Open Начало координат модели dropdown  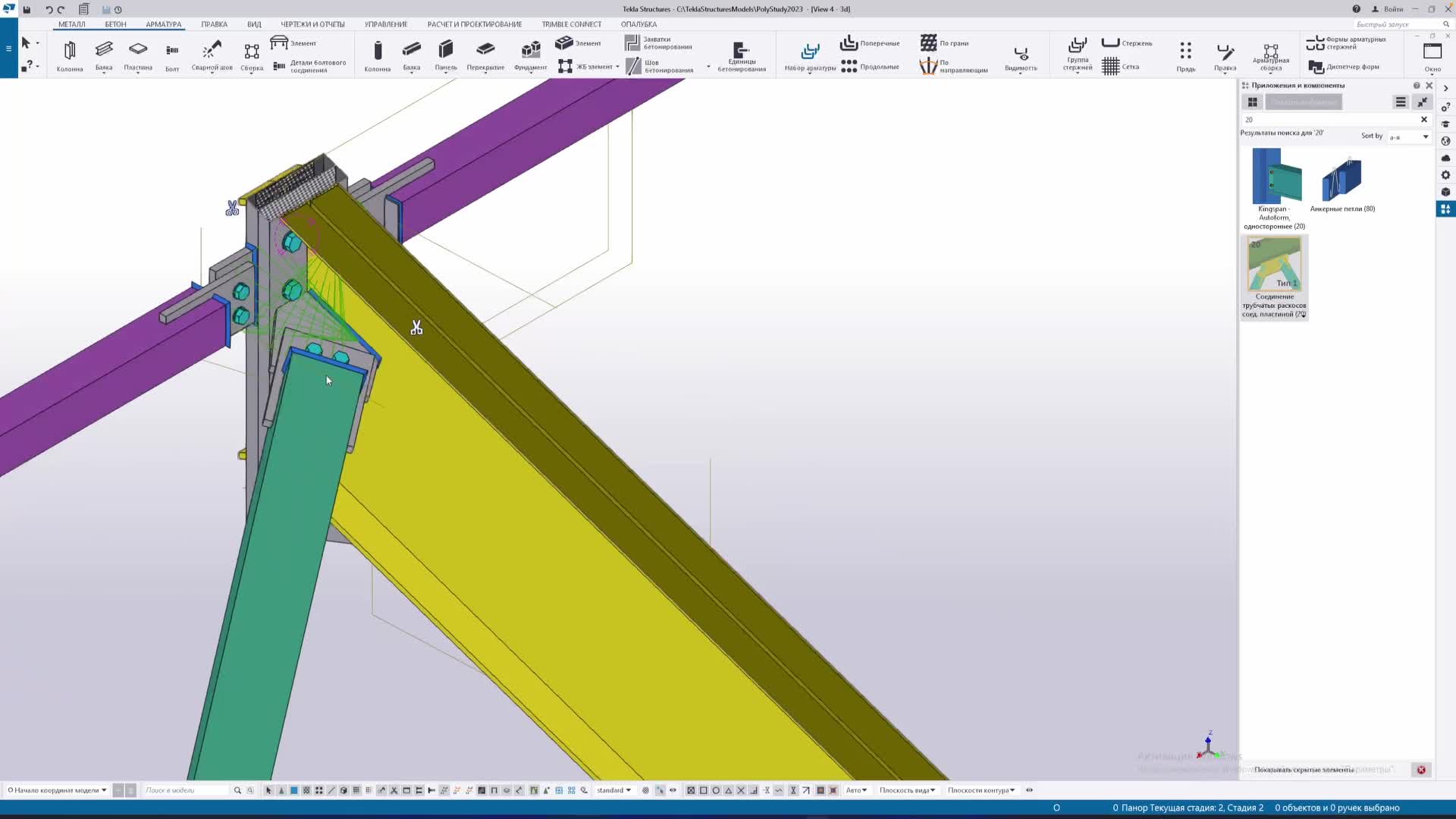coord(58,790)
